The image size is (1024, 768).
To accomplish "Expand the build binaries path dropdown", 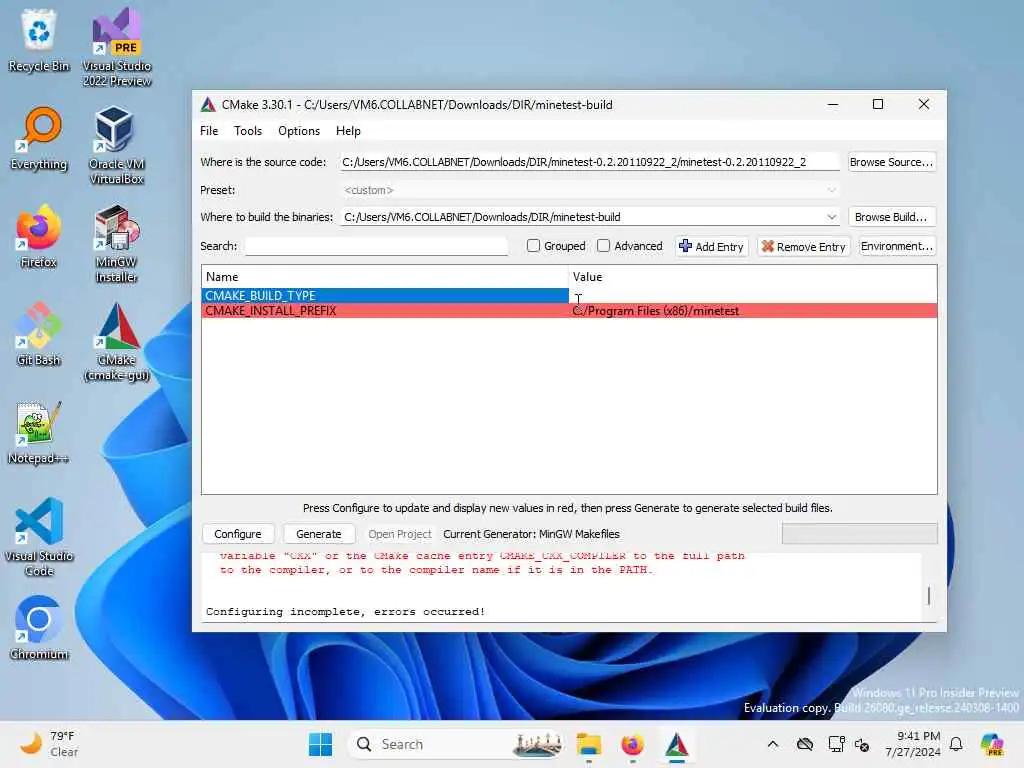I will 831,217.
